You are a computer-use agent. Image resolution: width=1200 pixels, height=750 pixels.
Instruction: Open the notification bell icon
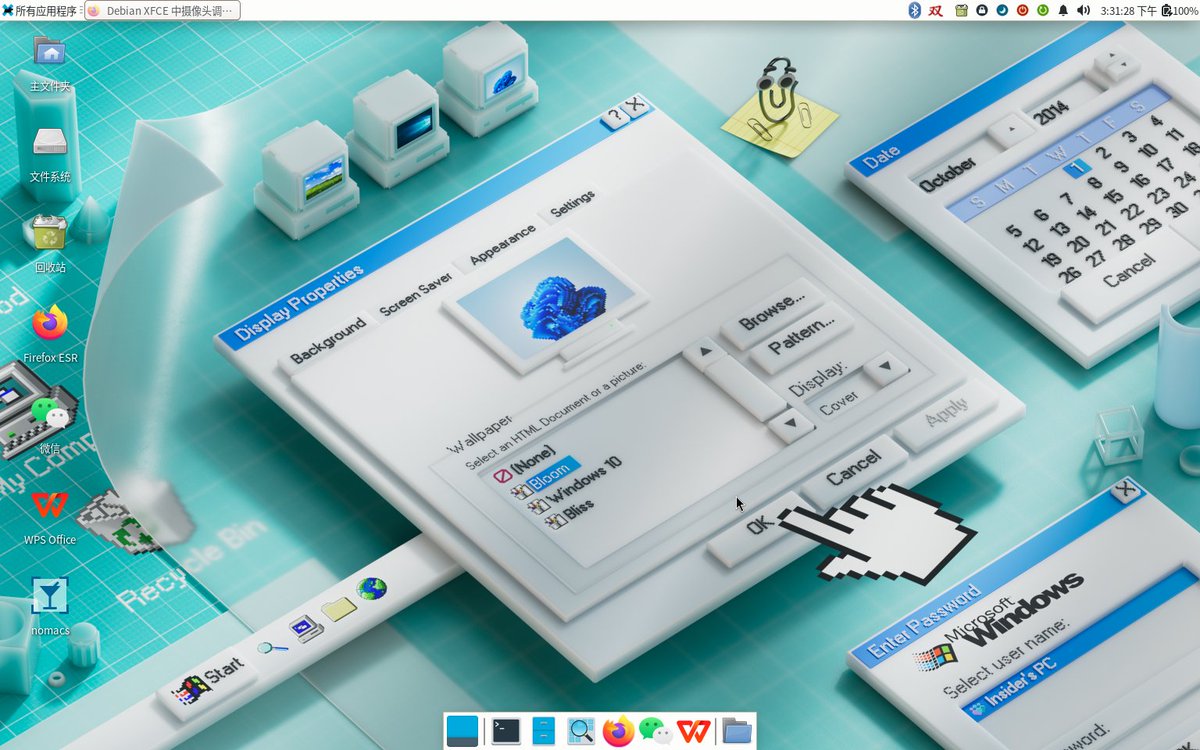pos(1063,10)
